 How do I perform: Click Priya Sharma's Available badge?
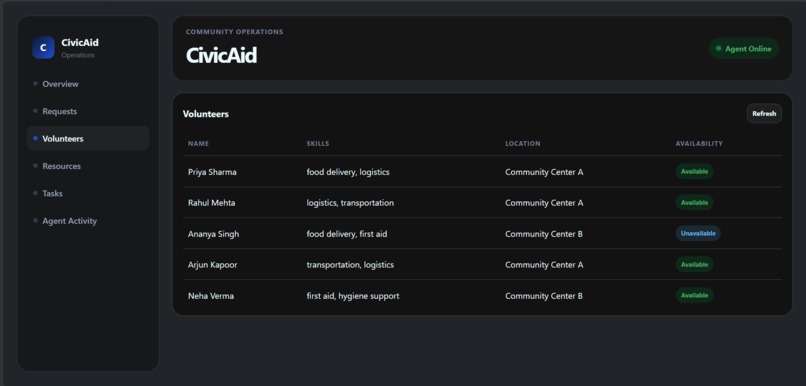click(x=694, y=172)
